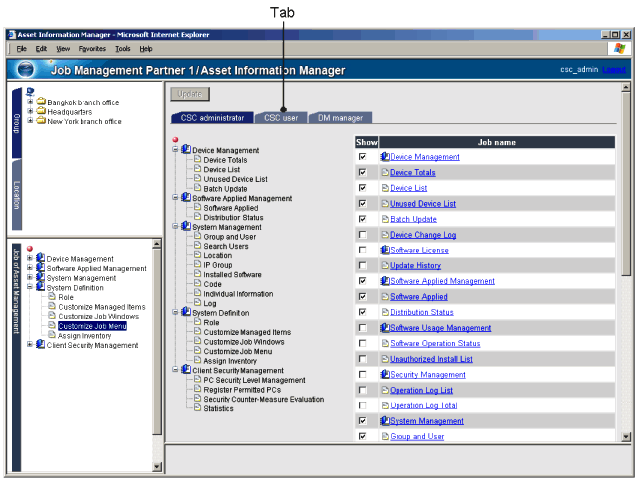This screenshot has height=480, width=637.
Task: Click the icon beside Security Management in the table
Action: tap(384, 374)
